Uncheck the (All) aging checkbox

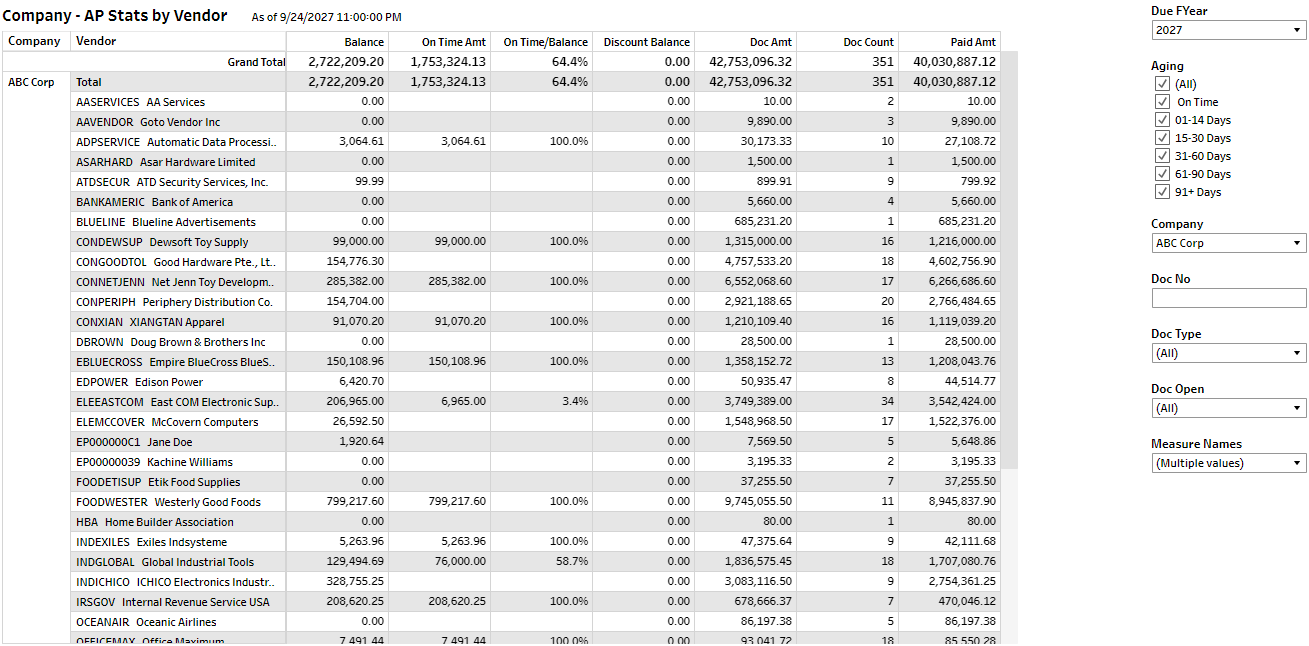(1162, 84)
